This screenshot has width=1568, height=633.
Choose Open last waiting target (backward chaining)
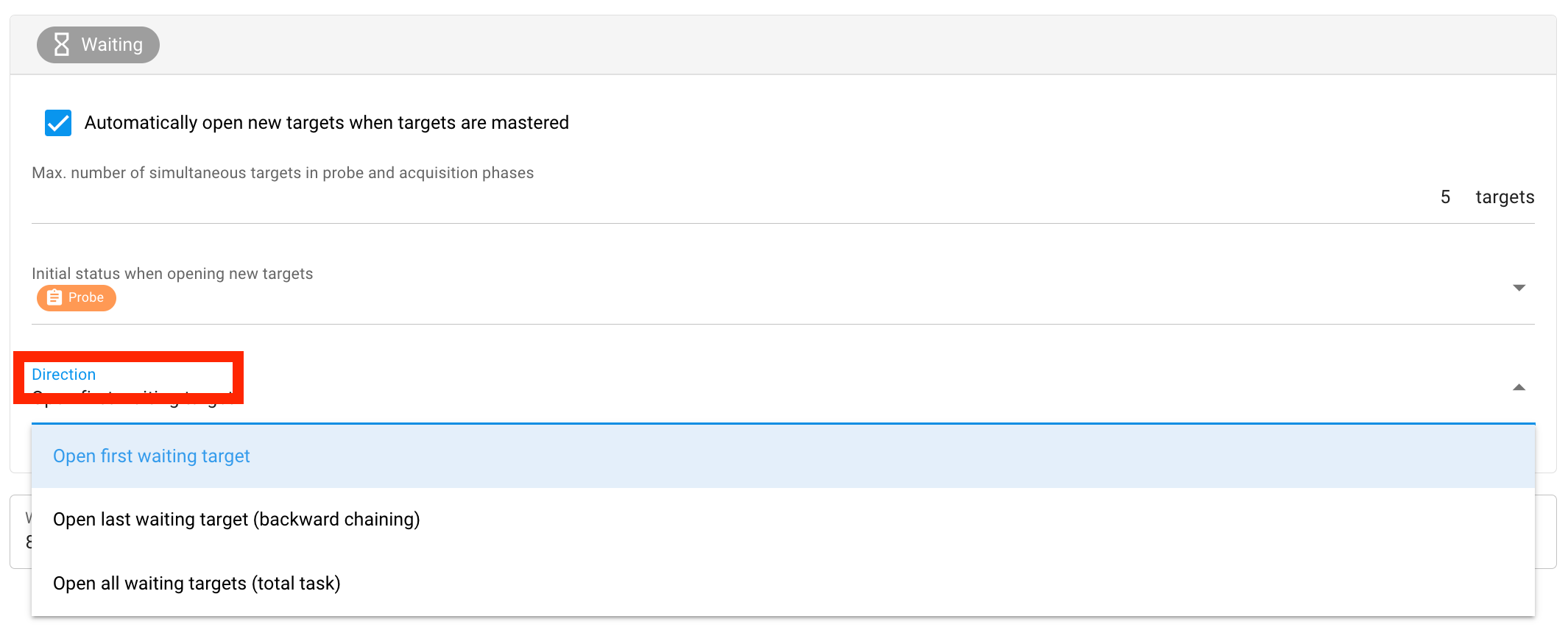pyautogui.click(x=236, y=520)
